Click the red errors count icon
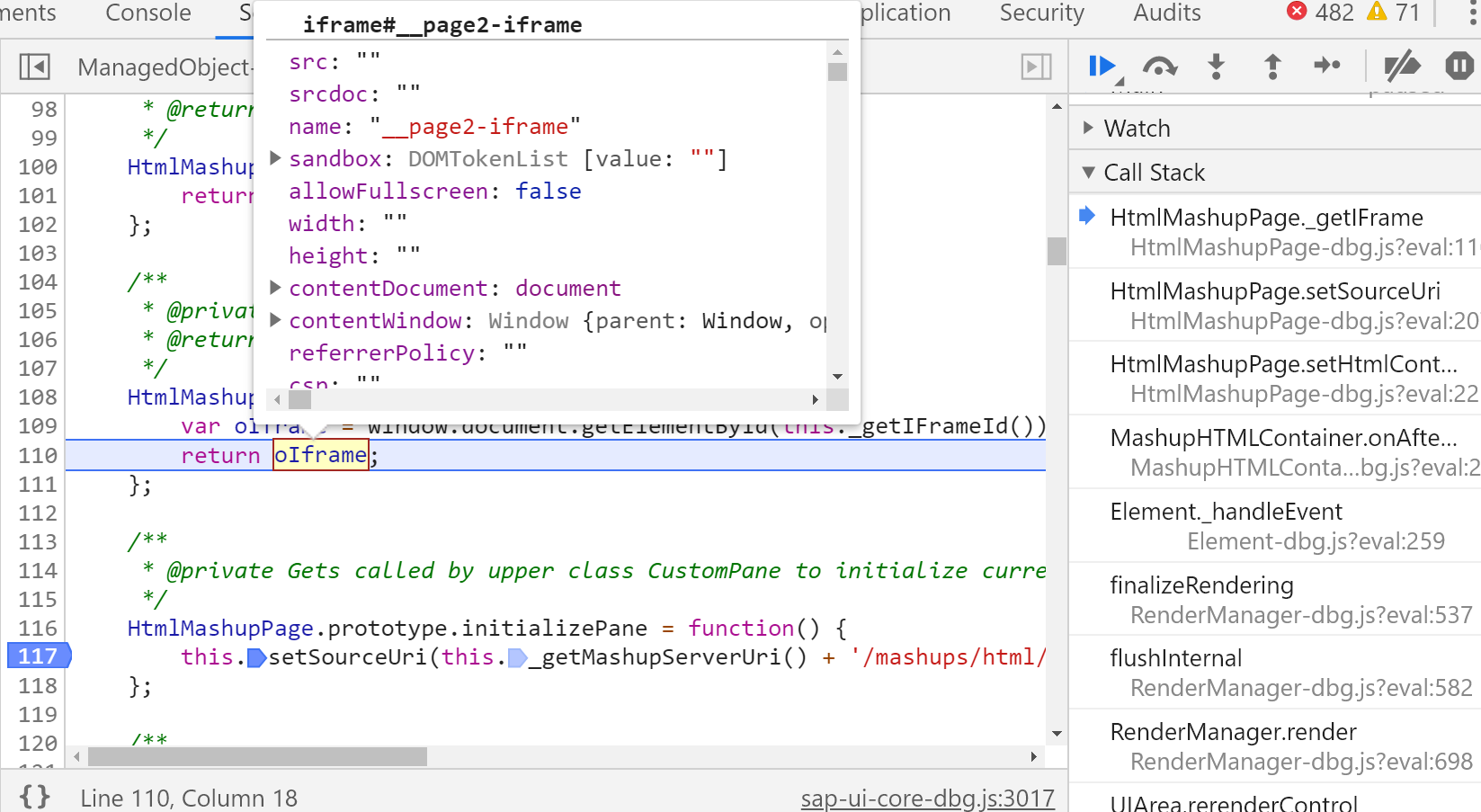Image resolution: width=1481 pixels, height=812 pixels. pyautogui.click(x=1297, y=12)
